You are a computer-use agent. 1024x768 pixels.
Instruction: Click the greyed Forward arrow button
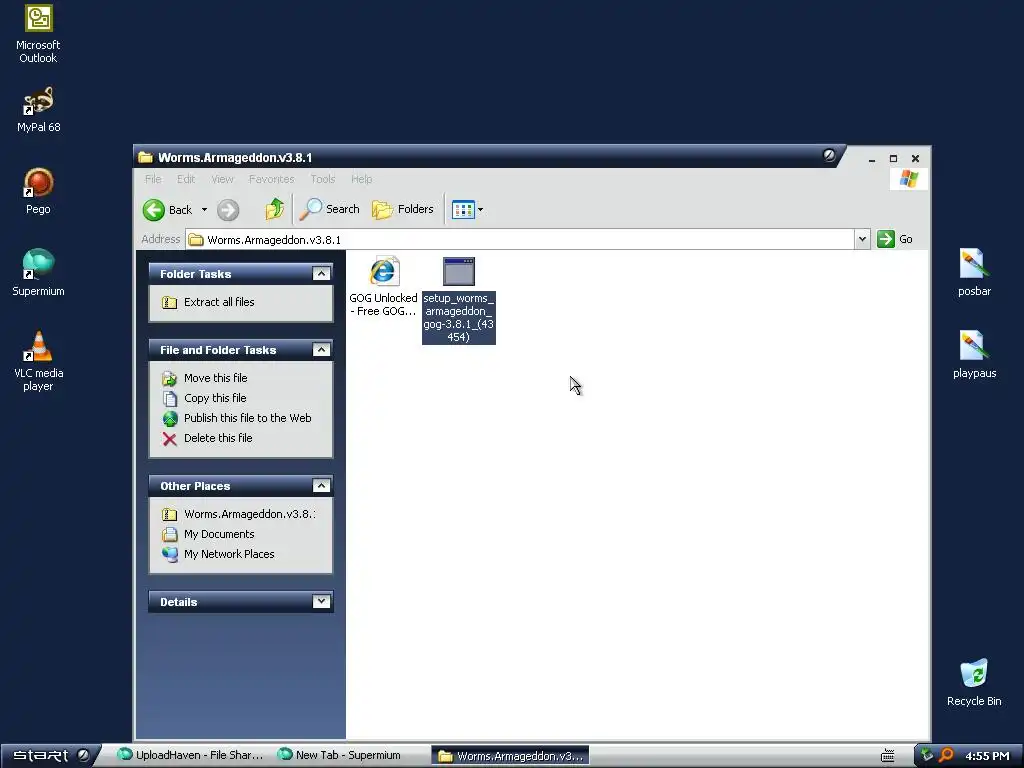(x=228, y=210)
